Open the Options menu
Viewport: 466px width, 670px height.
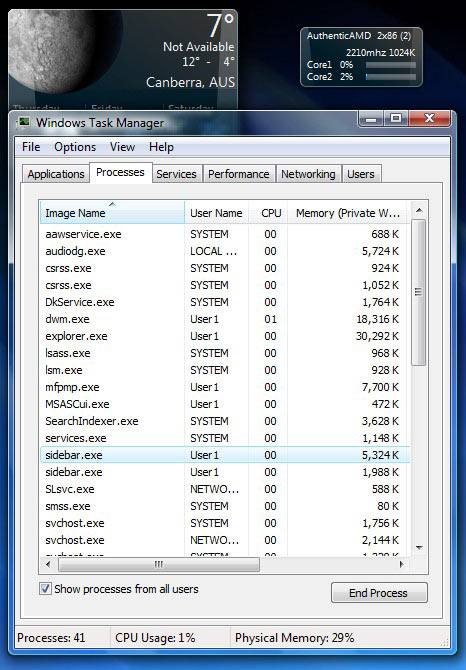(x=75, y=147)
